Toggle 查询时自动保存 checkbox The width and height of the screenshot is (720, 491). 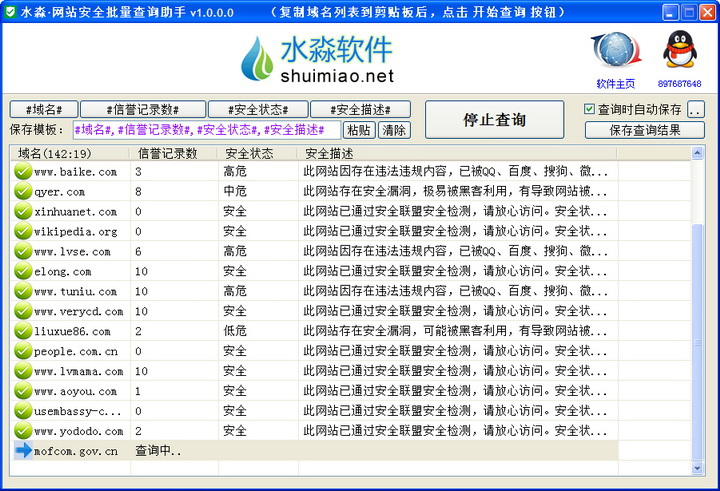(x=589, y=109)
